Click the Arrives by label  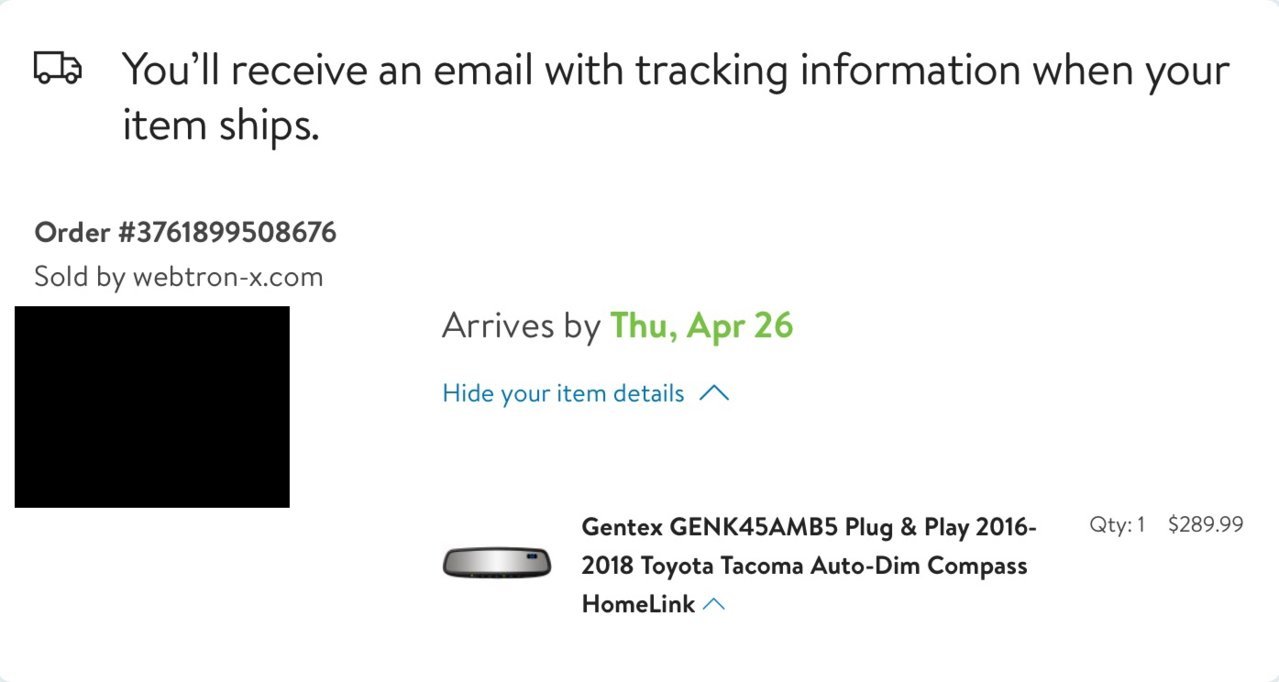[521, 327]
